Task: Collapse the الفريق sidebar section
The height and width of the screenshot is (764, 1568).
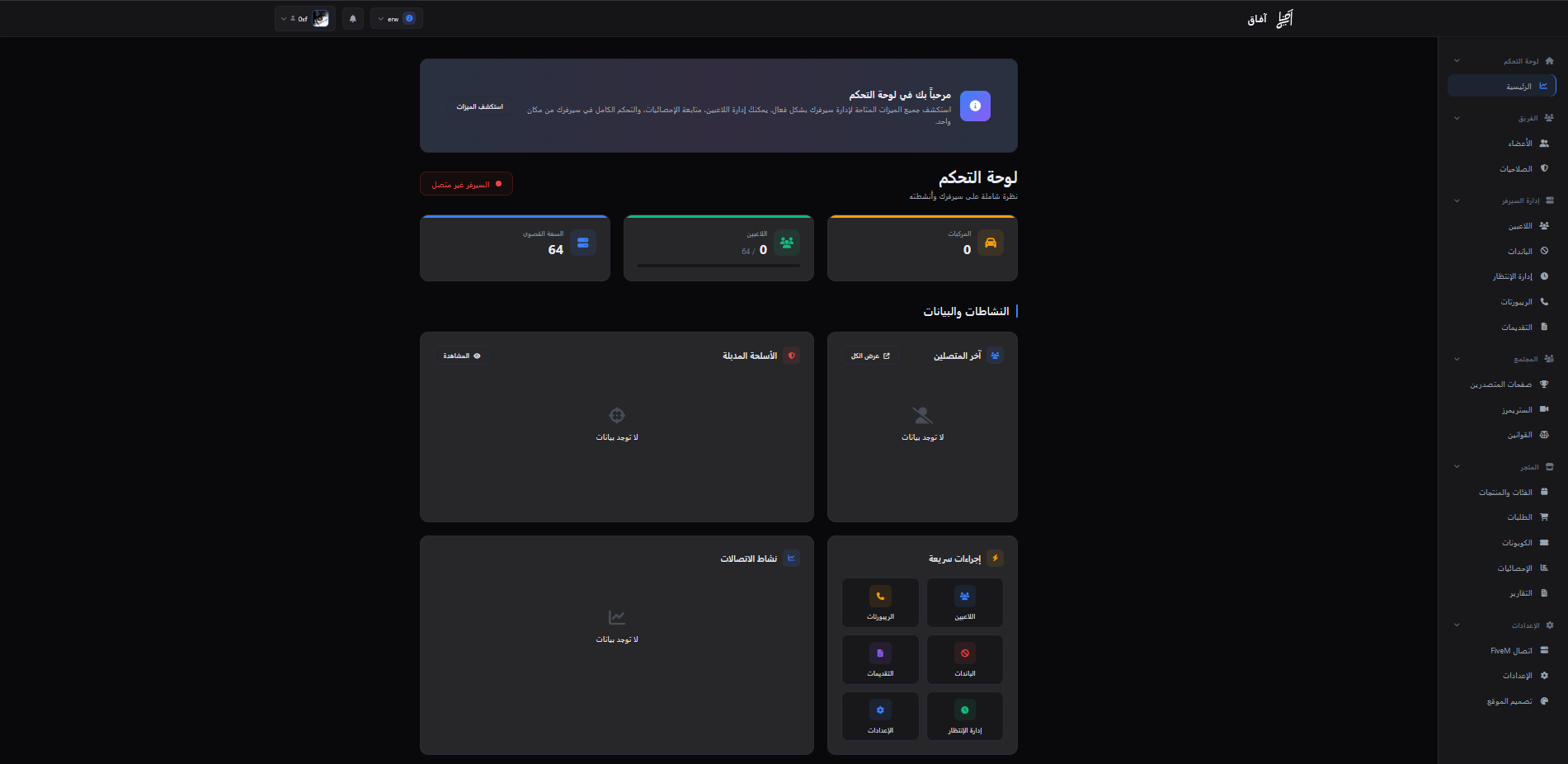Action: click(x=1457, y=118)
